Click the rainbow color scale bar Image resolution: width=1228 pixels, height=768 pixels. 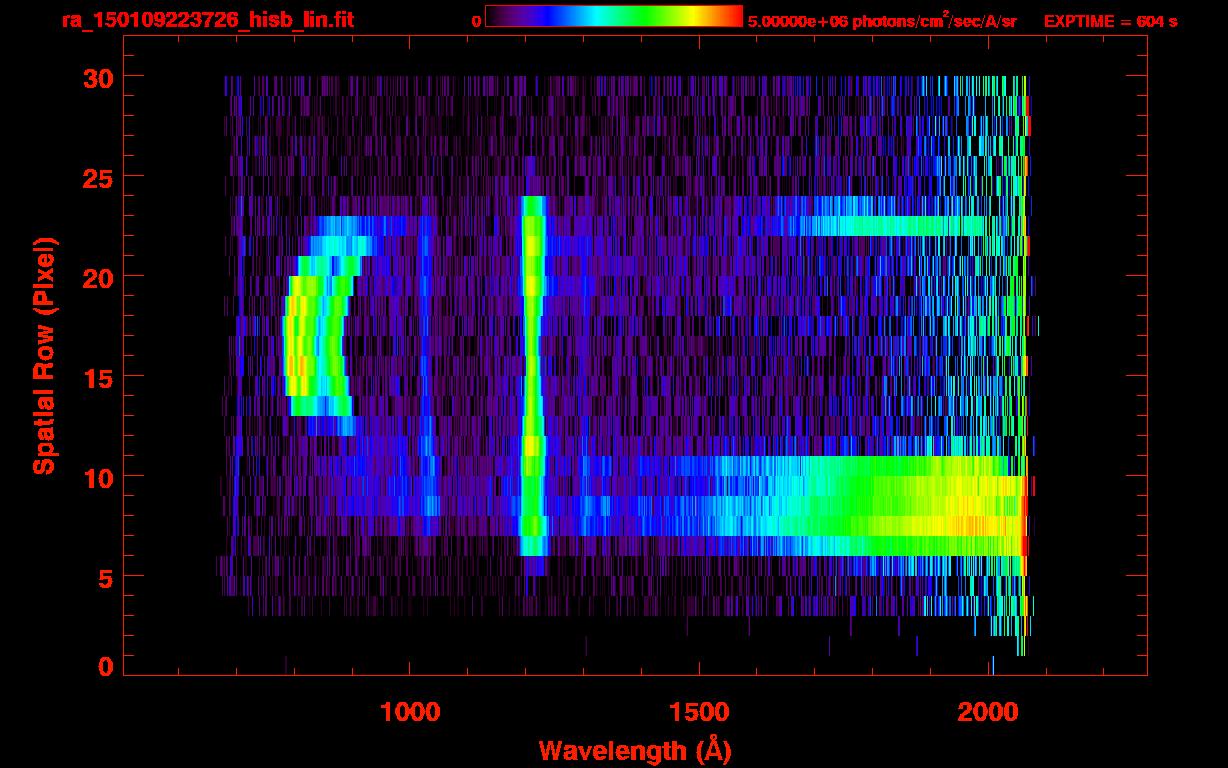[x=614, y=16]
